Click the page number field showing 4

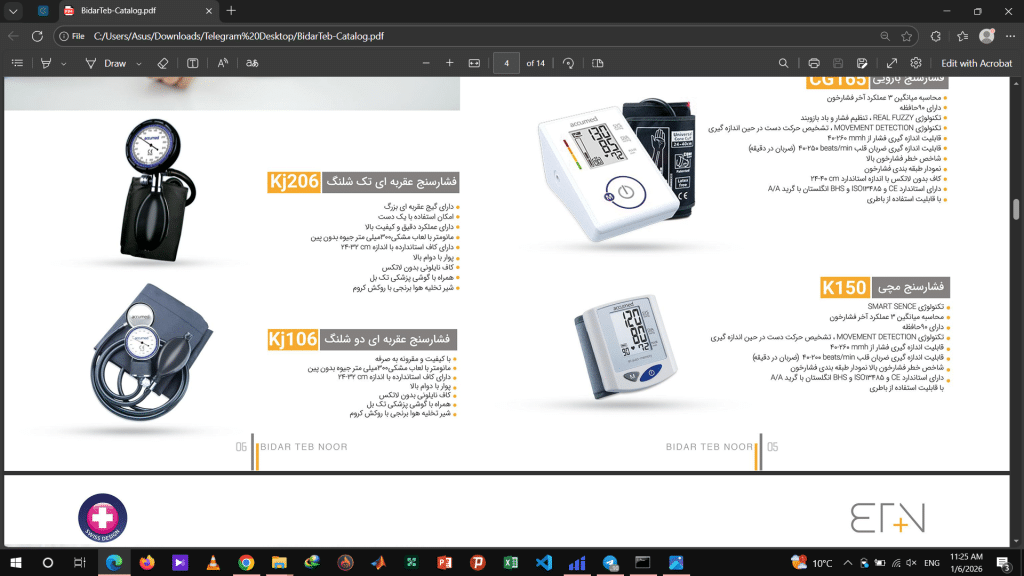(506, 63)
